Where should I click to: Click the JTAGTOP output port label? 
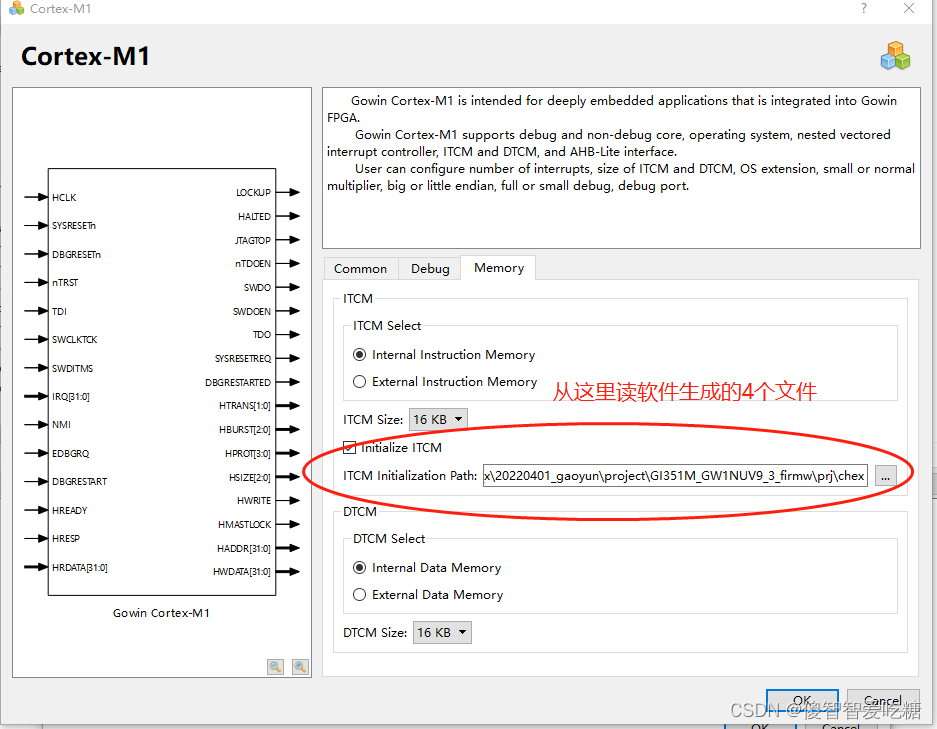pyautogui.click(x=253, y=240)
